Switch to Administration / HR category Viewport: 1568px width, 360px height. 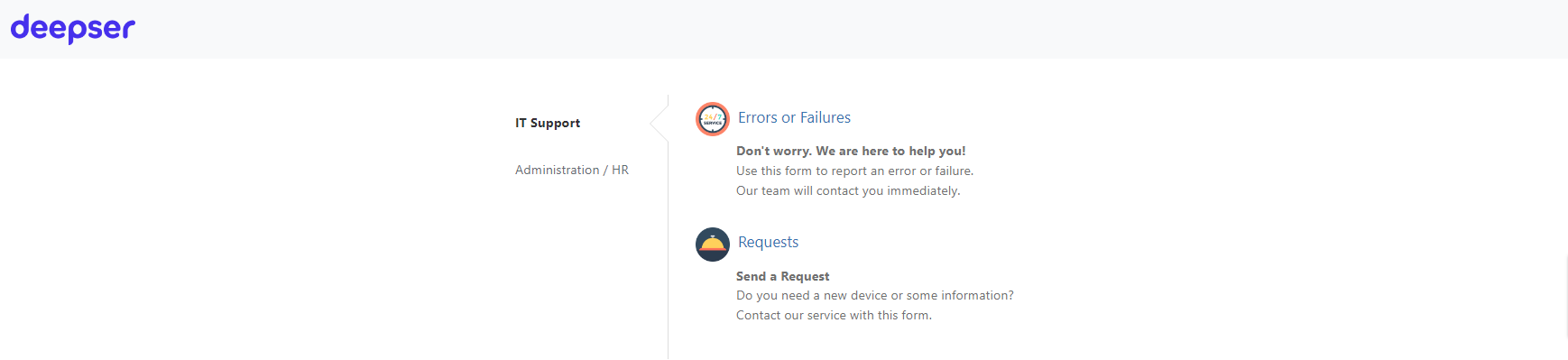coord(572,170)
